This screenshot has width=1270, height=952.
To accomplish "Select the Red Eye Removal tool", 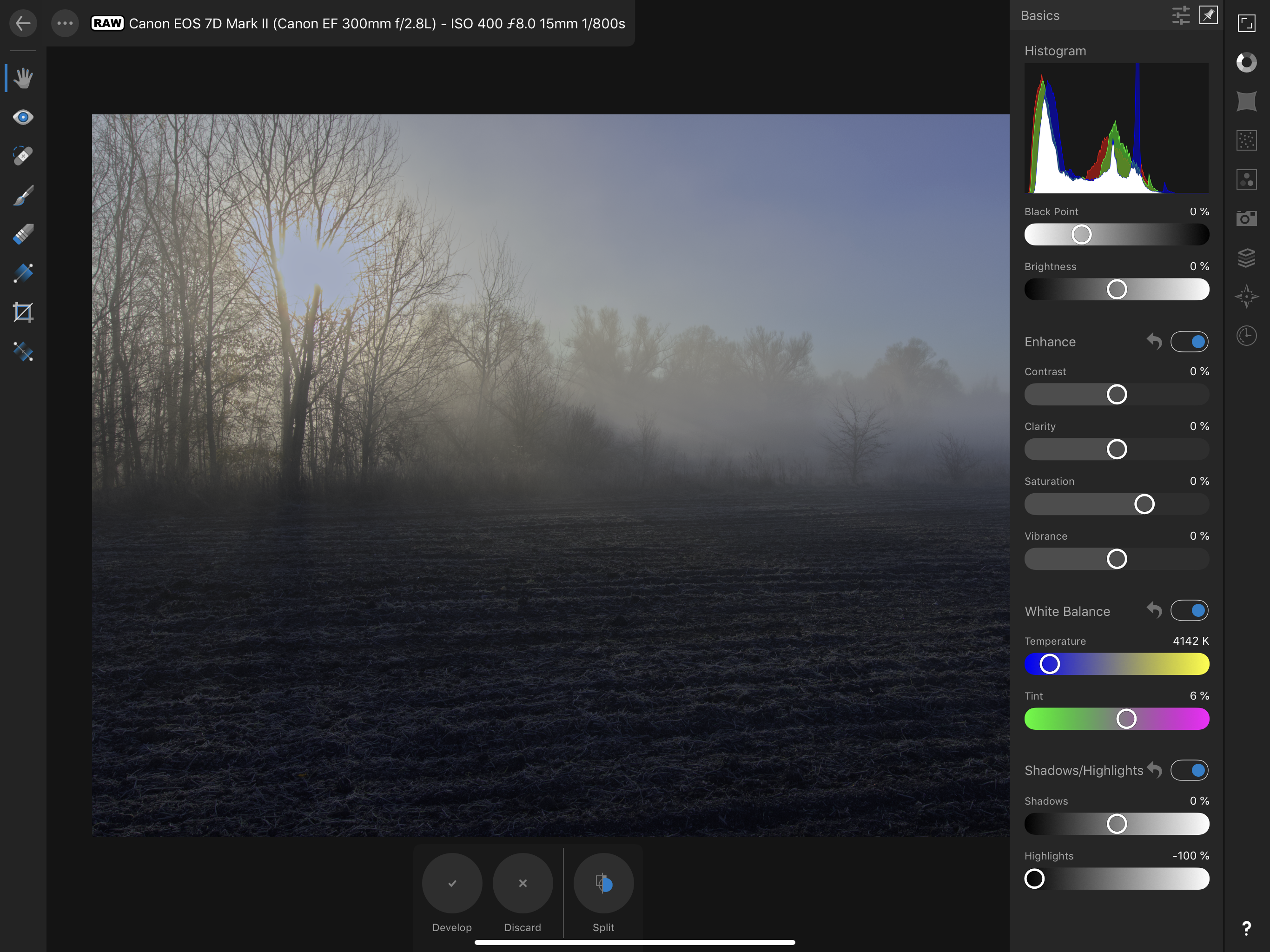I will pyautogui.click(x=23, y=117).
